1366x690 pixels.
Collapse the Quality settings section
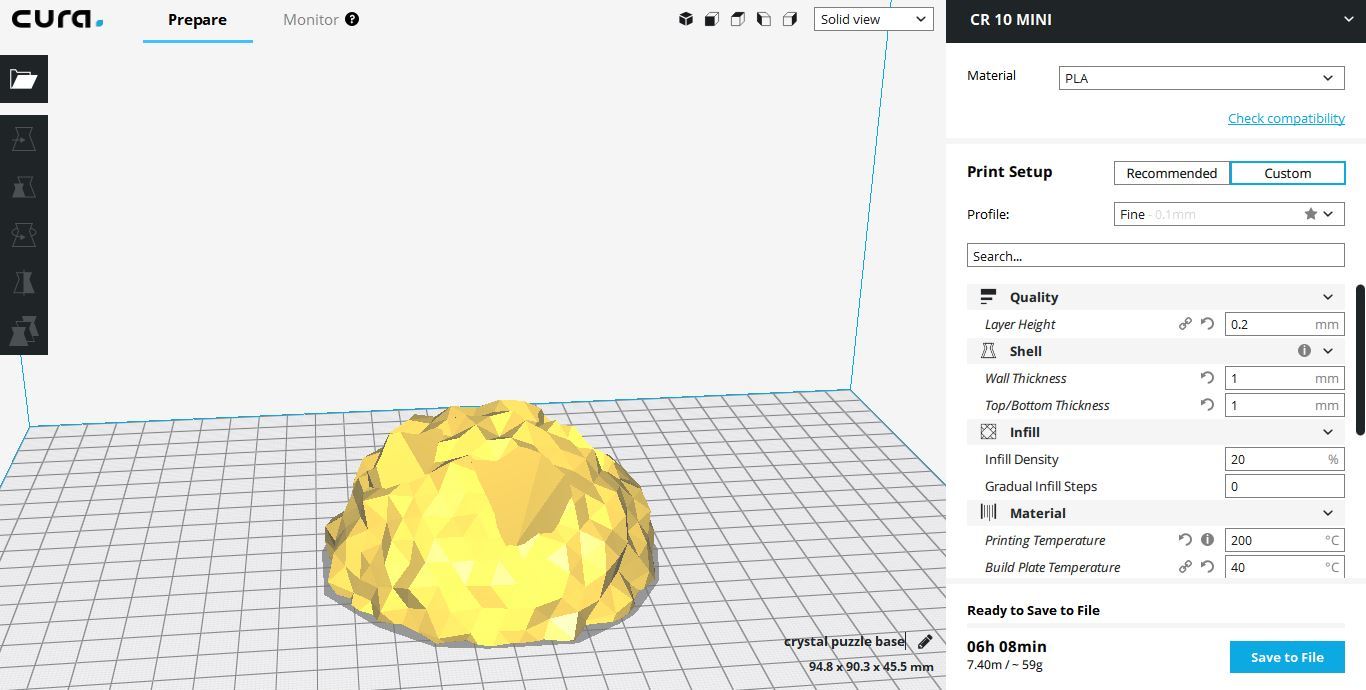click(x=1328, y=296)
